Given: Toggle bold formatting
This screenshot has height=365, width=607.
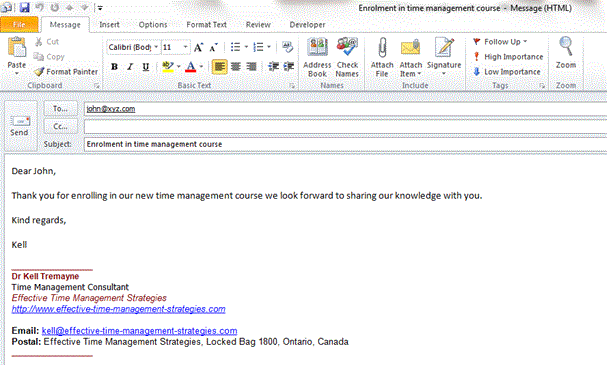Looking at the screenshot, I should 114,67.
